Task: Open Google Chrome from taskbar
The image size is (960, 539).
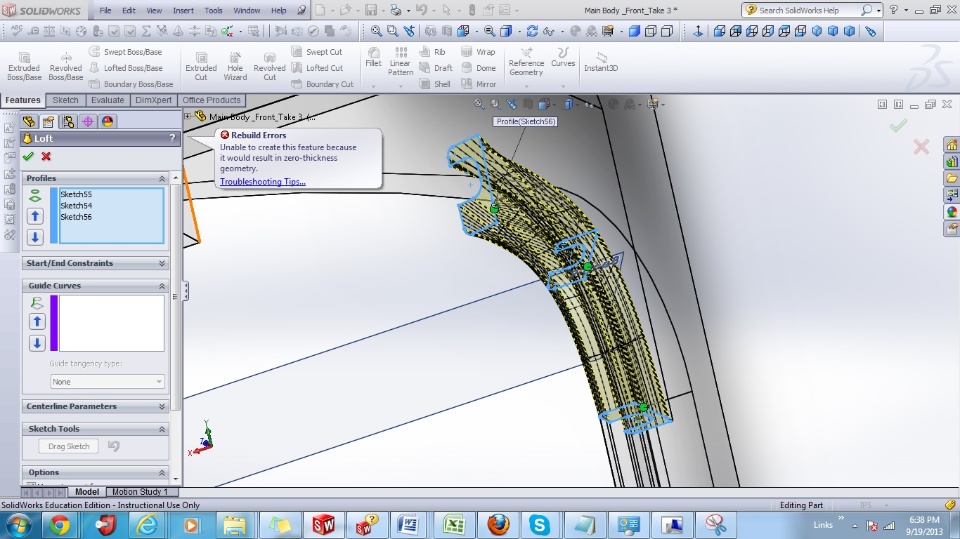Action: pos(59,526)
